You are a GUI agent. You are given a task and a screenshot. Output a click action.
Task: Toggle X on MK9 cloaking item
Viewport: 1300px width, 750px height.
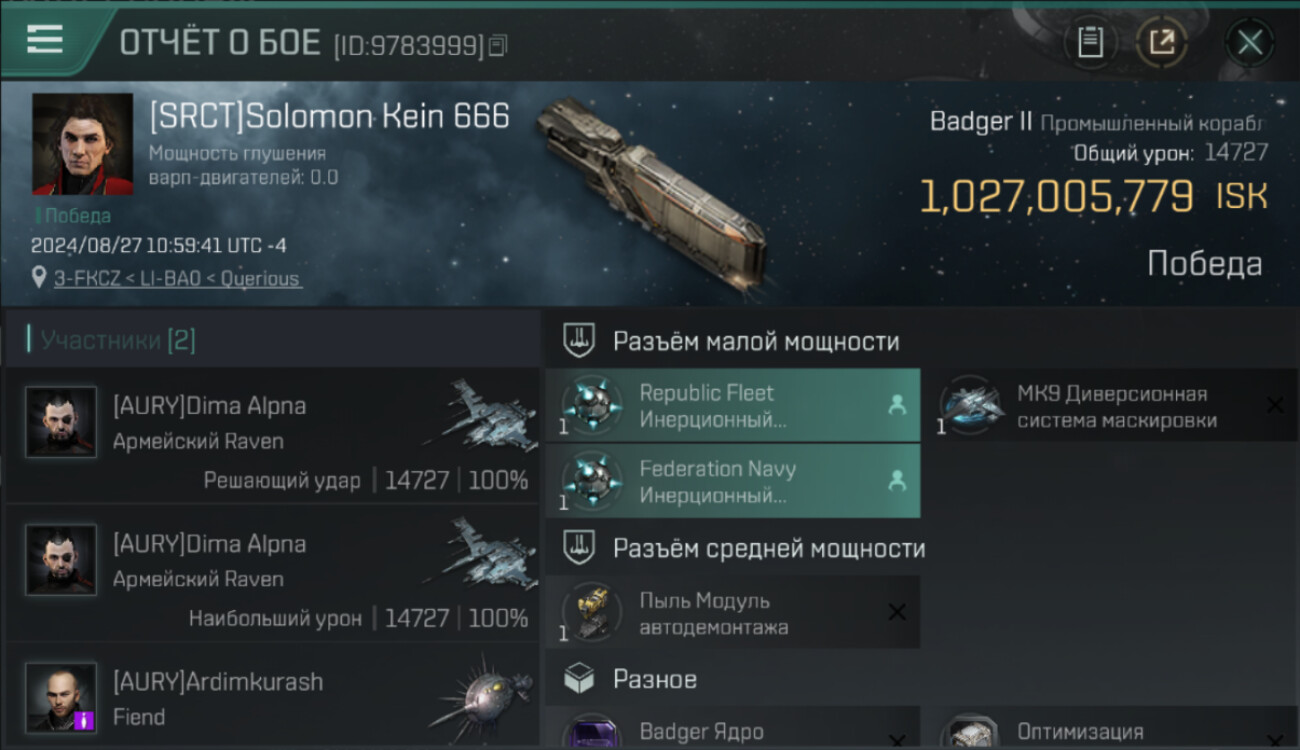click(x=1275, y=405)
